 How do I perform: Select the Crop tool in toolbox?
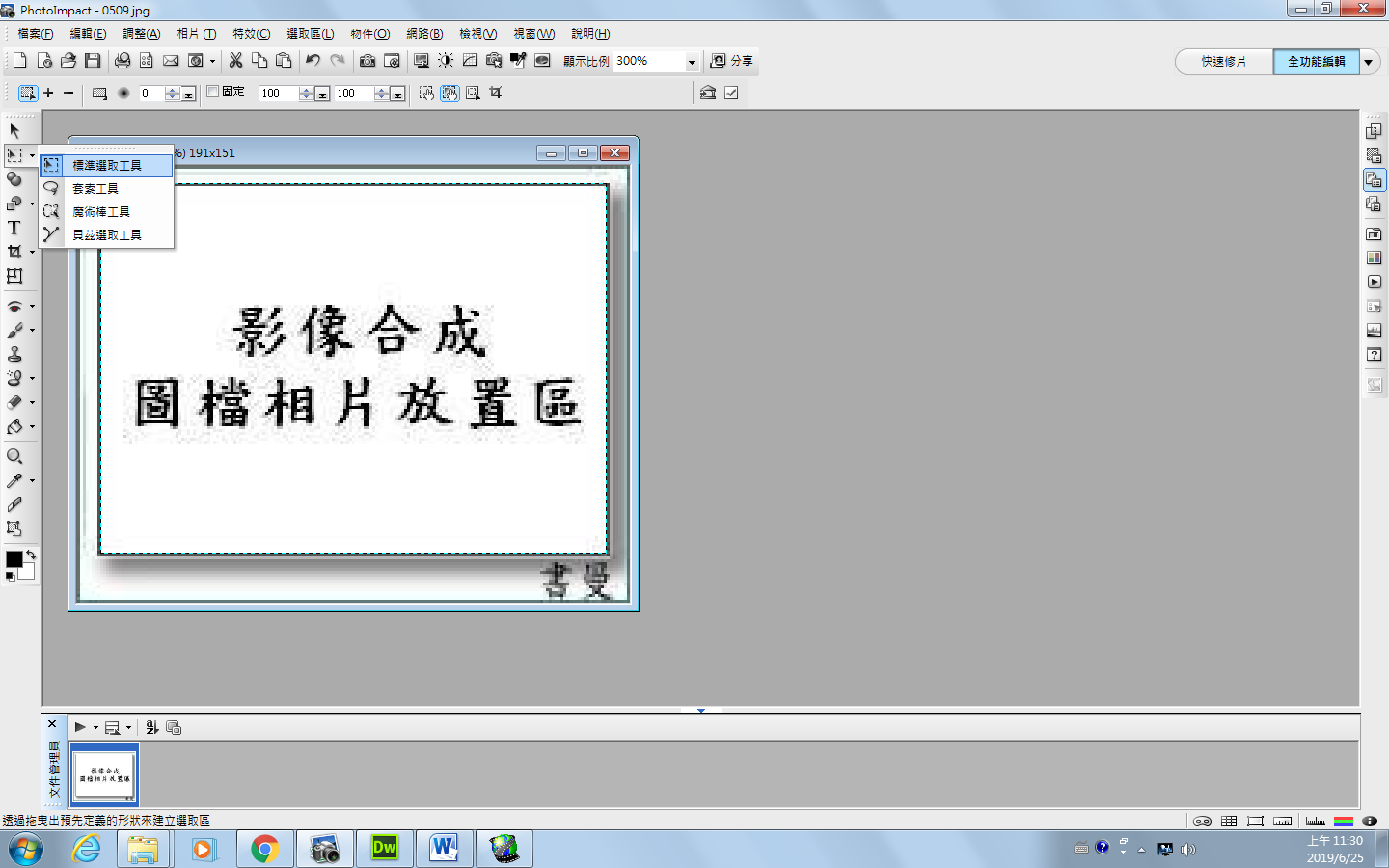click(x=14, y=252)
